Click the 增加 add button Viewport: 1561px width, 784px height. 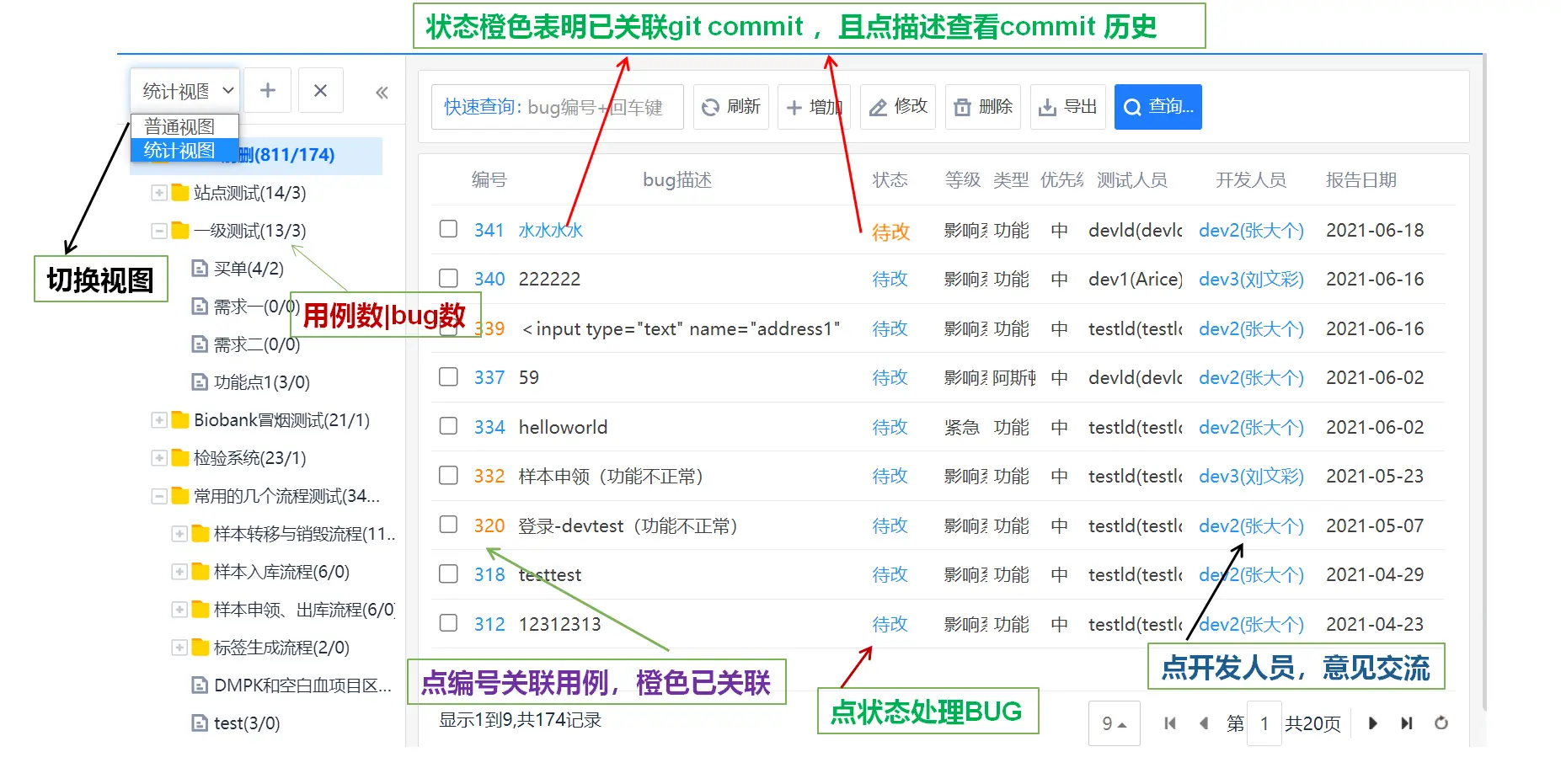click(814, 107)
